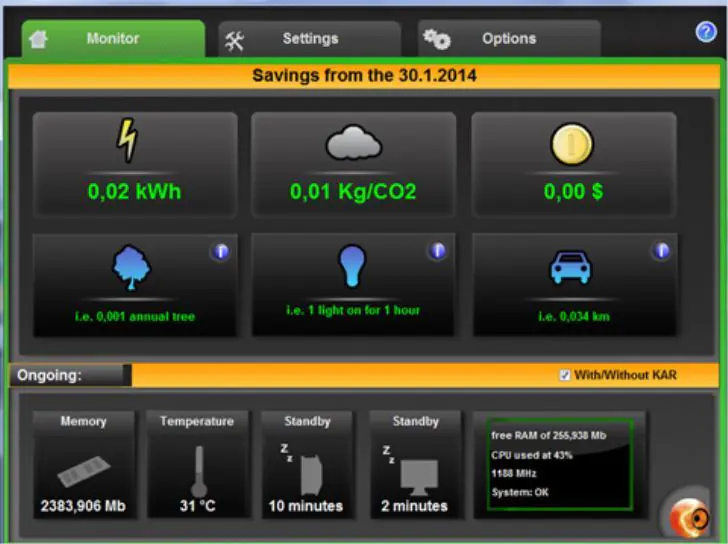
Task: Click the computer Standby 10 minutes tile
Action: [305, 465]
